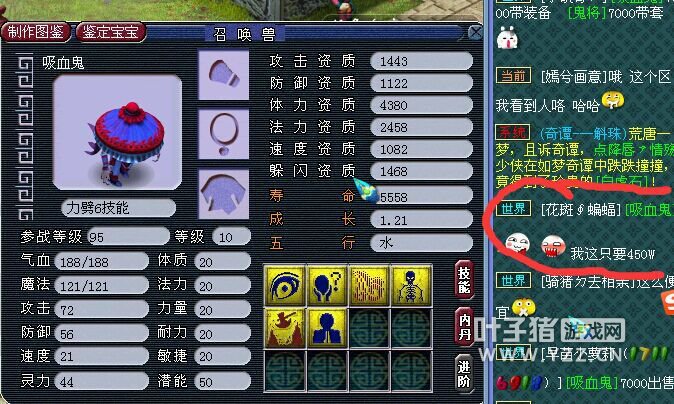The width and height of the screenshot is (674, 404).
Task: Close the 召唤兽 panel
Action: click(475, 33)
